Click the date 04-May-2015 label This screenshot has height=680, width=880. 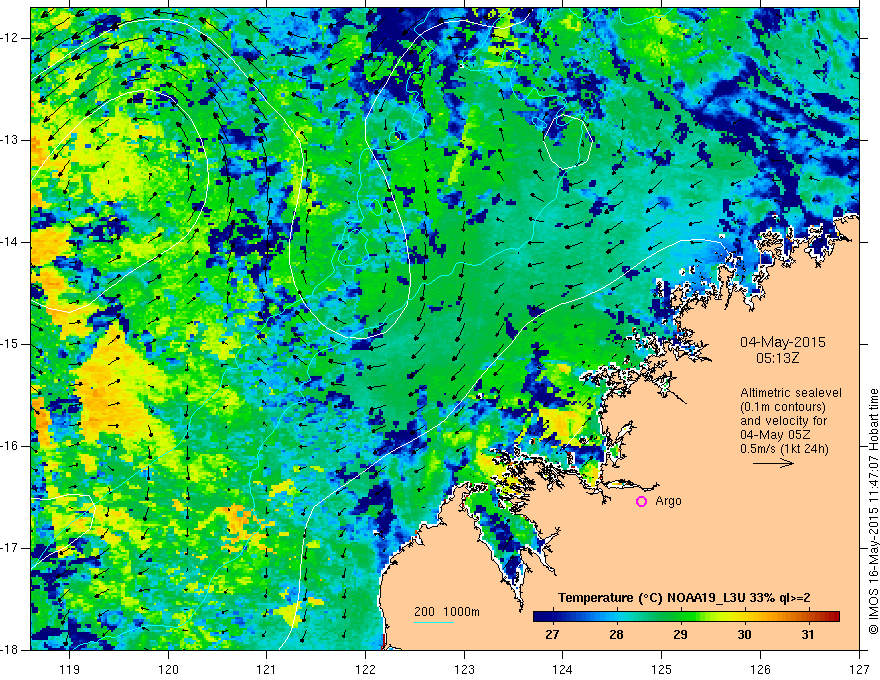(x=783, y=342)
